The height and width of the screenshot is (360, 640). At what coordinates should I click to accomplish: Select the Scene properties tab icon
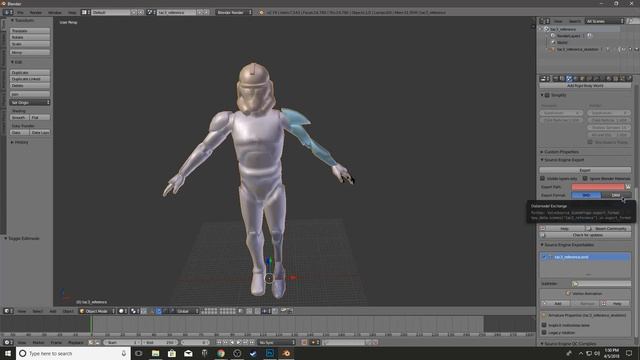click(x=569, y=78)
